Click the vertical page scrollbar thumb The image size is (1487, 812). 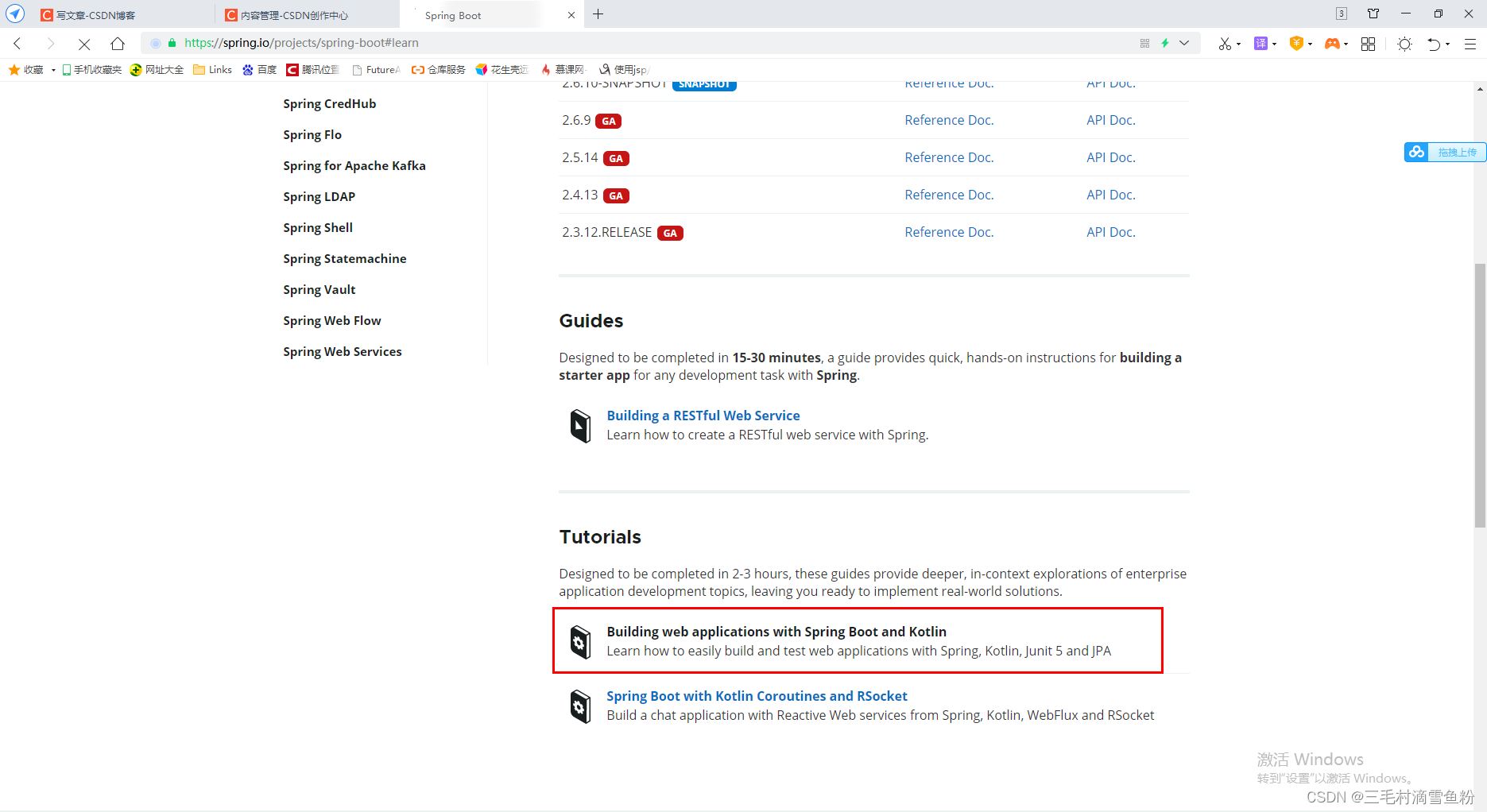(x=1480, y=395)
